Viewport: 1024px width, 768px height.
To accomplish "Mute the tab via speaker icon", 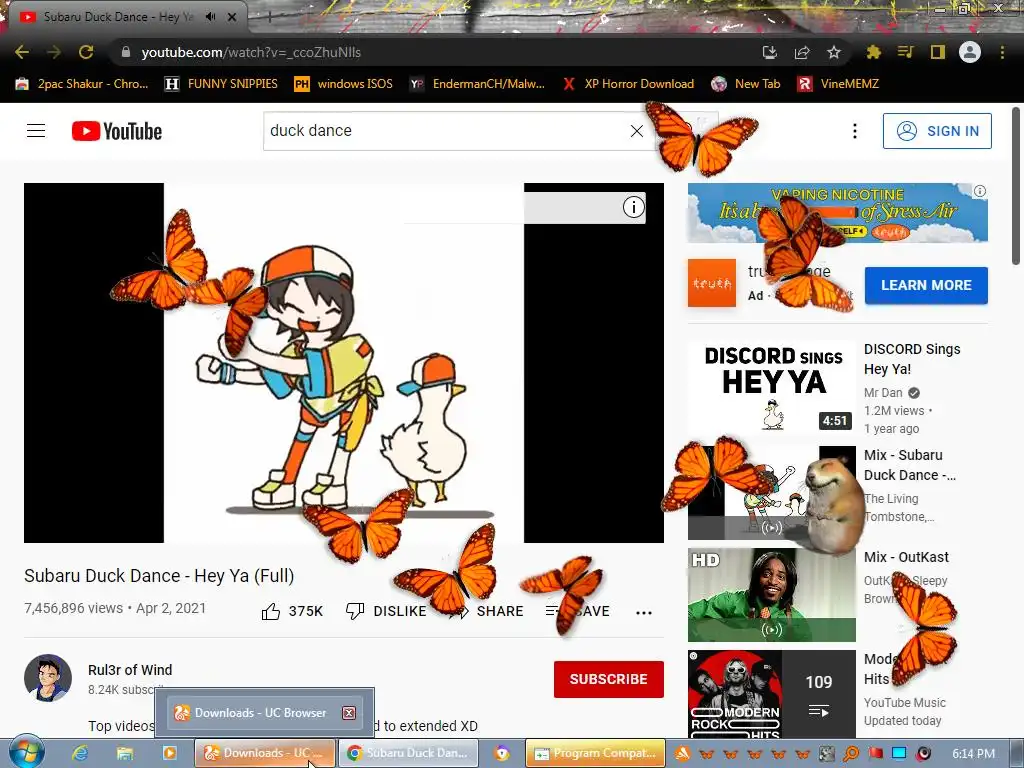I will tap(210, 17).
